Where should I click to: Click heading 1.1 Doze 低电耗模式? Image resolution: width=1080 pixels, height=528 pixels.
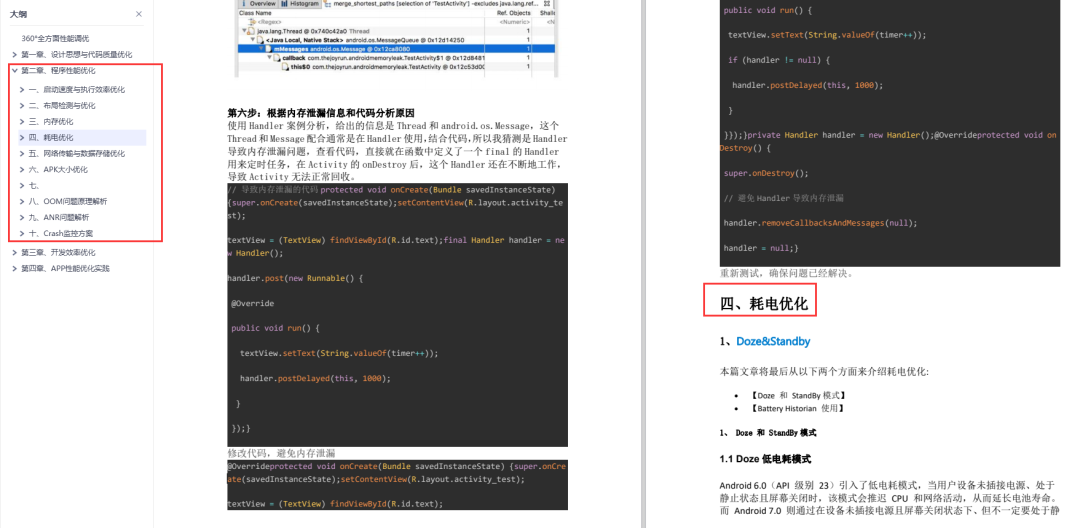click(765, 459)
